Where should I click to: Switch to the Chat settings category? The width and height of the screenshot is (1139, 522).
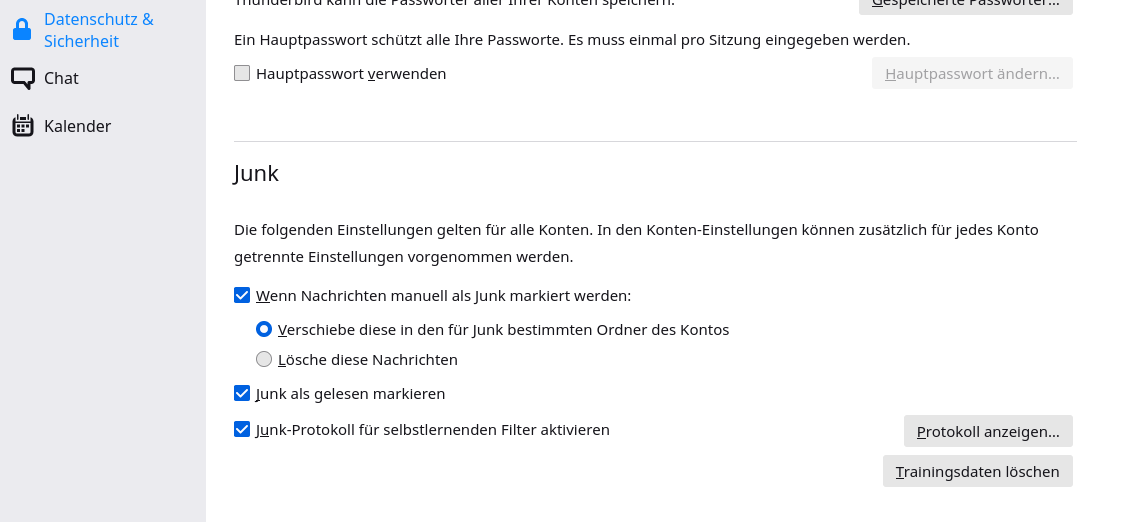point(61,78)
